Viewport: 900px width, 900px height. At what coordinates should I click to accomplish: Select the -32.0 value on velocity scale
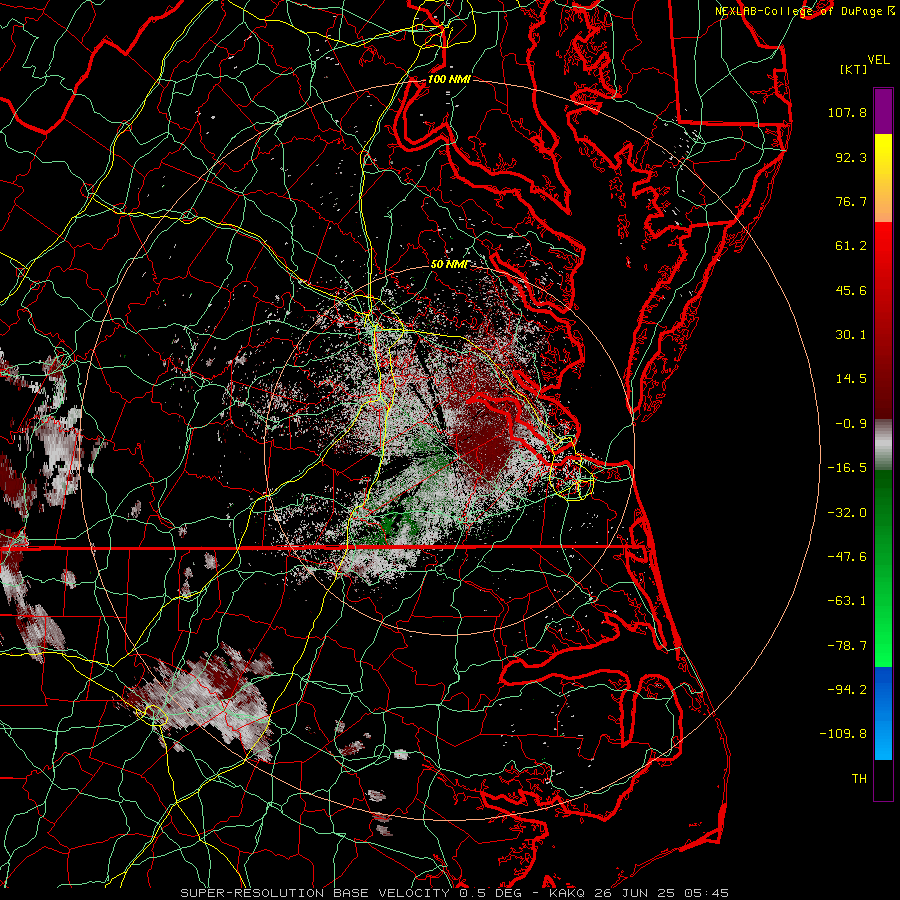847,513
